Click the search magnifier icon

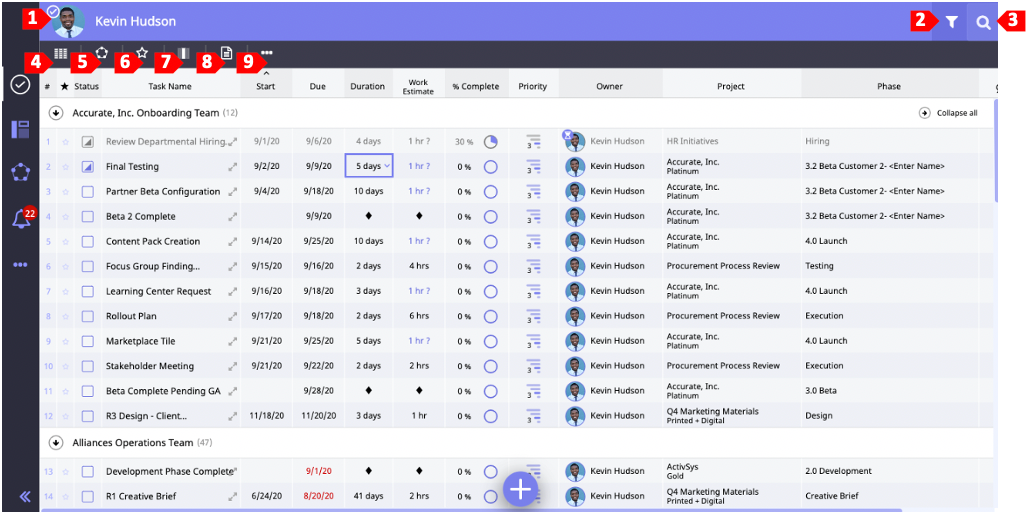point(983,22)
